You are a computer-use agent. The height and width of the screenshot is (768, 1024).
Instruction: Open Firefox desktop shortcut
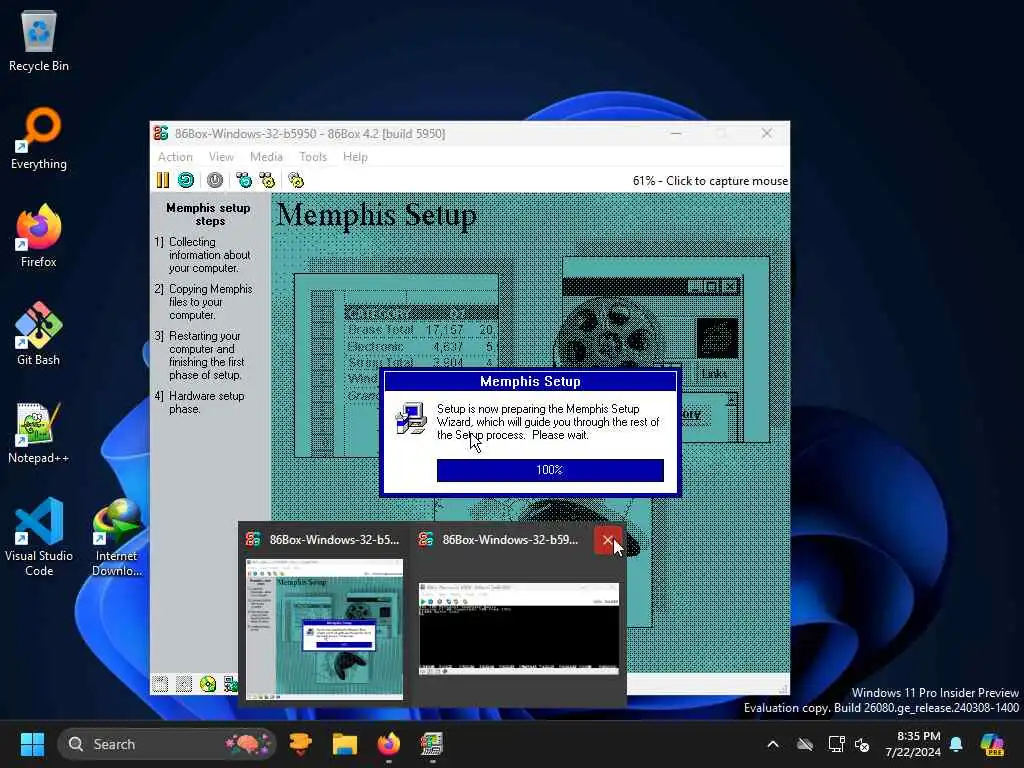pos(39,236)
